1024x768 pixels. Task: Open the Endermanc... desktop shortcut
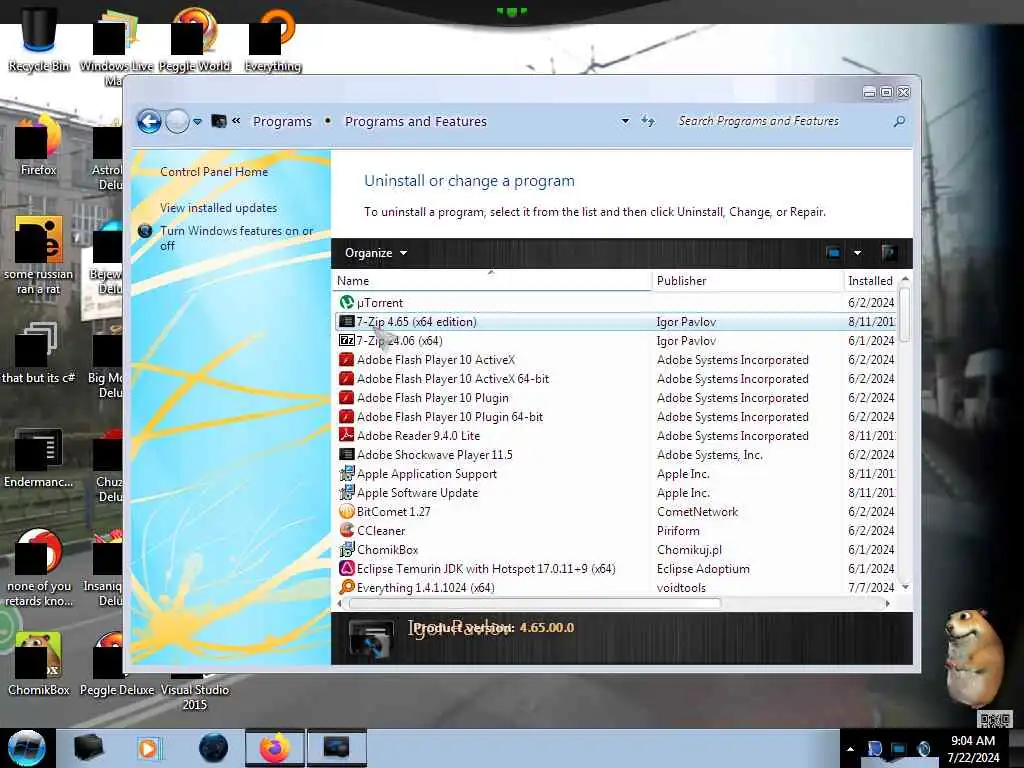coord(39,457)
